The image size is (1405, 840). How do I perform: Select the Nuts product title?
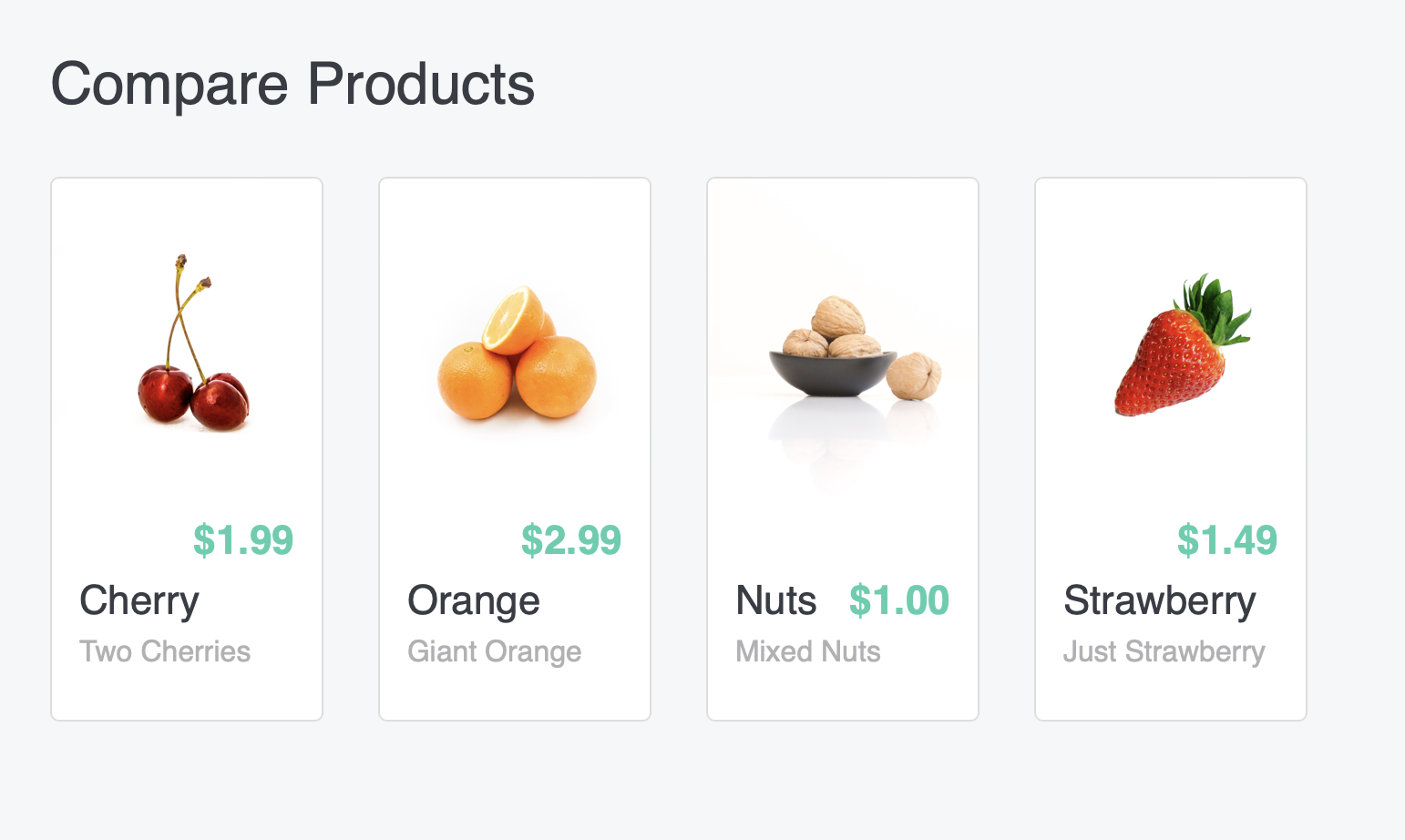point(776,601)
